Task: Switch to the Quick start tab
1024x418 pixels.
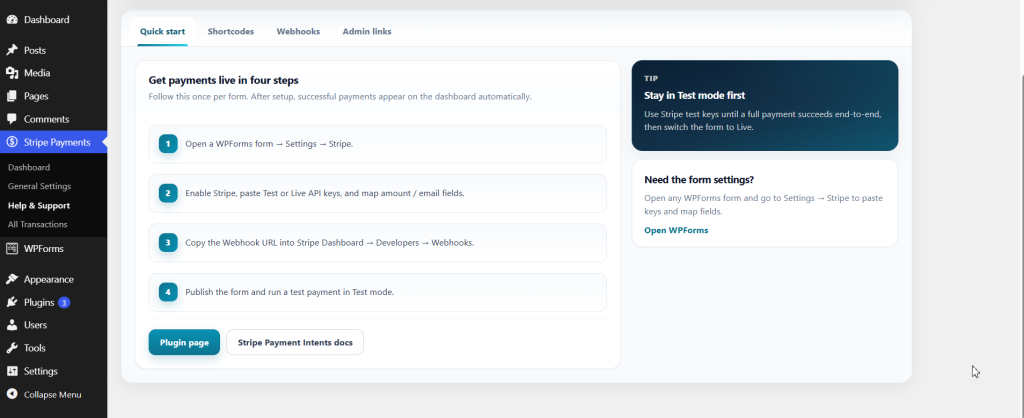Action: (x=163, y=31)
